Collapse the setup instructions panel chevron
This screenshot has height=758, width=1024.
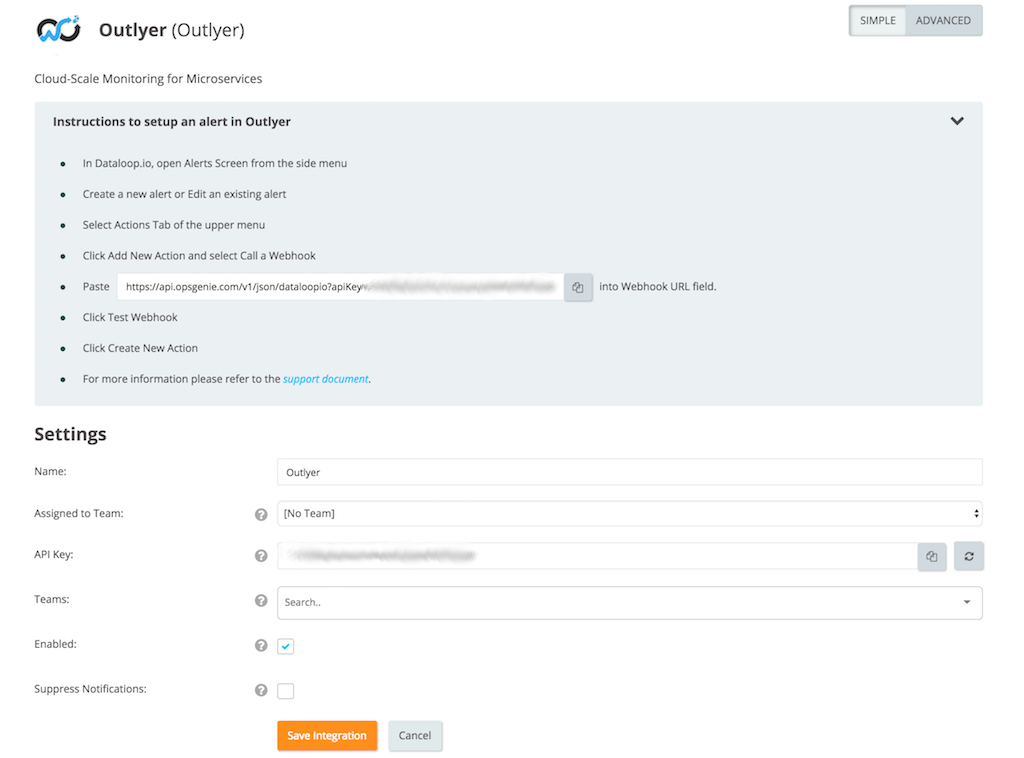[x=957, y=121]
